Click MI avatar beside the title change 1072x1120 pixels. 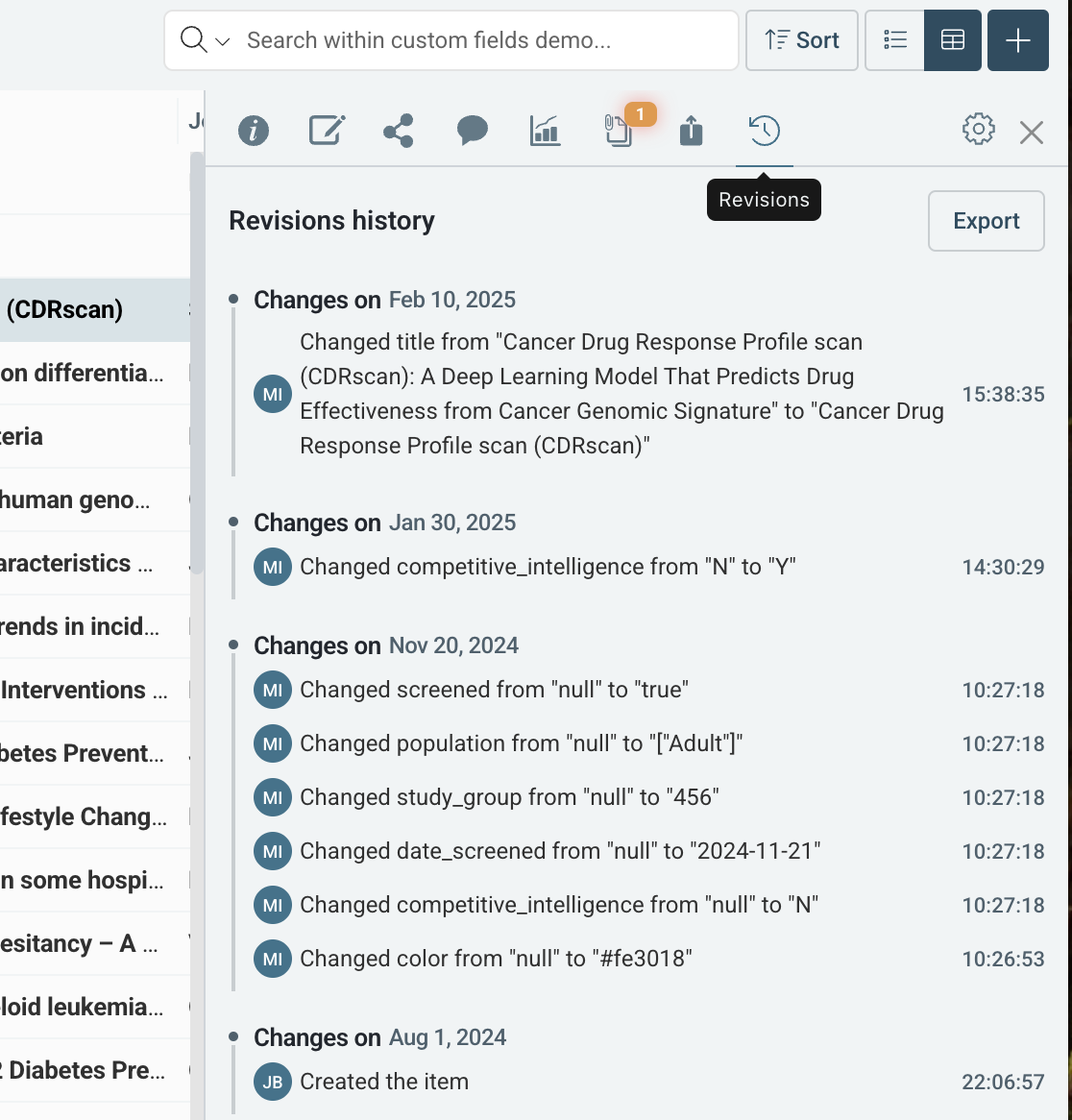coord(273,394)
